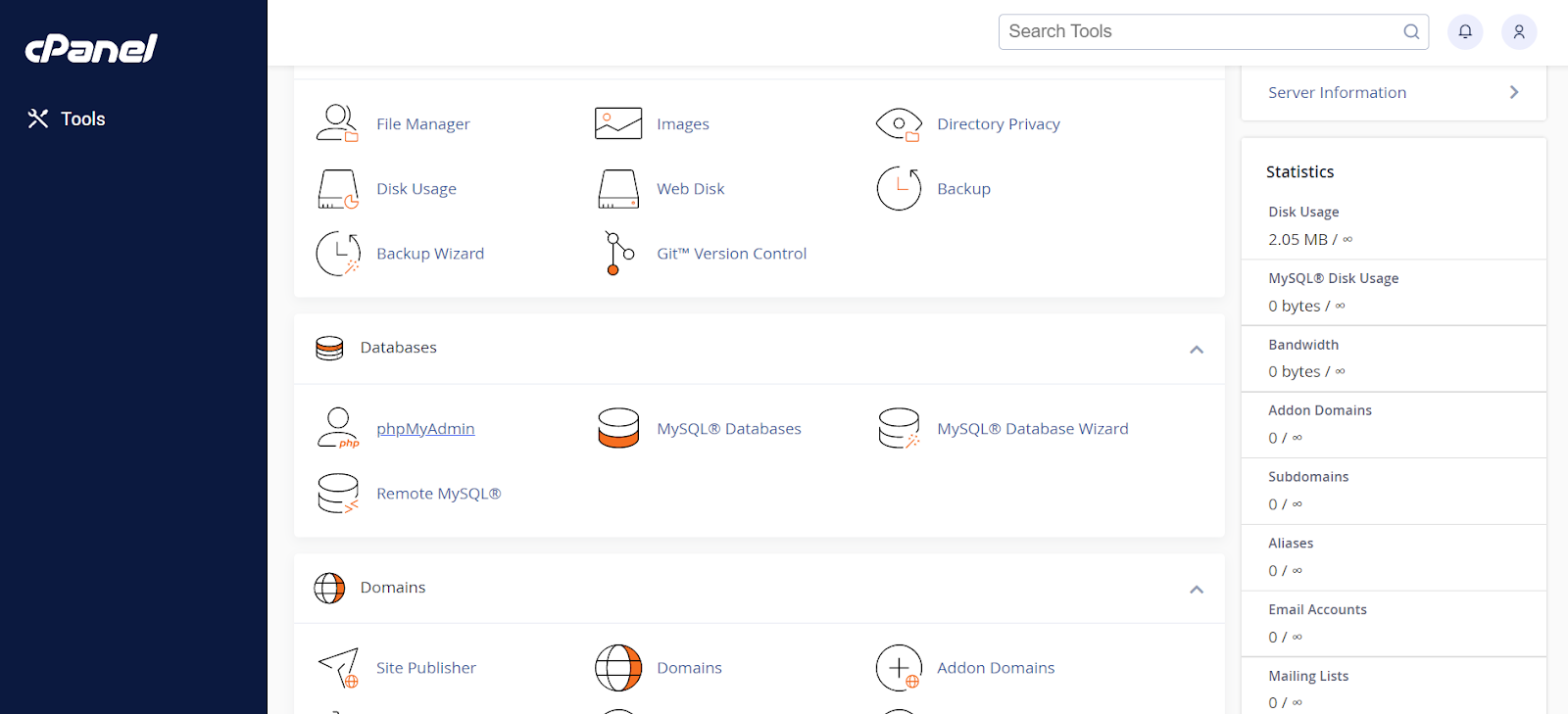
Task: Open the phpMyAdmin icon
Action: (338, 428)
